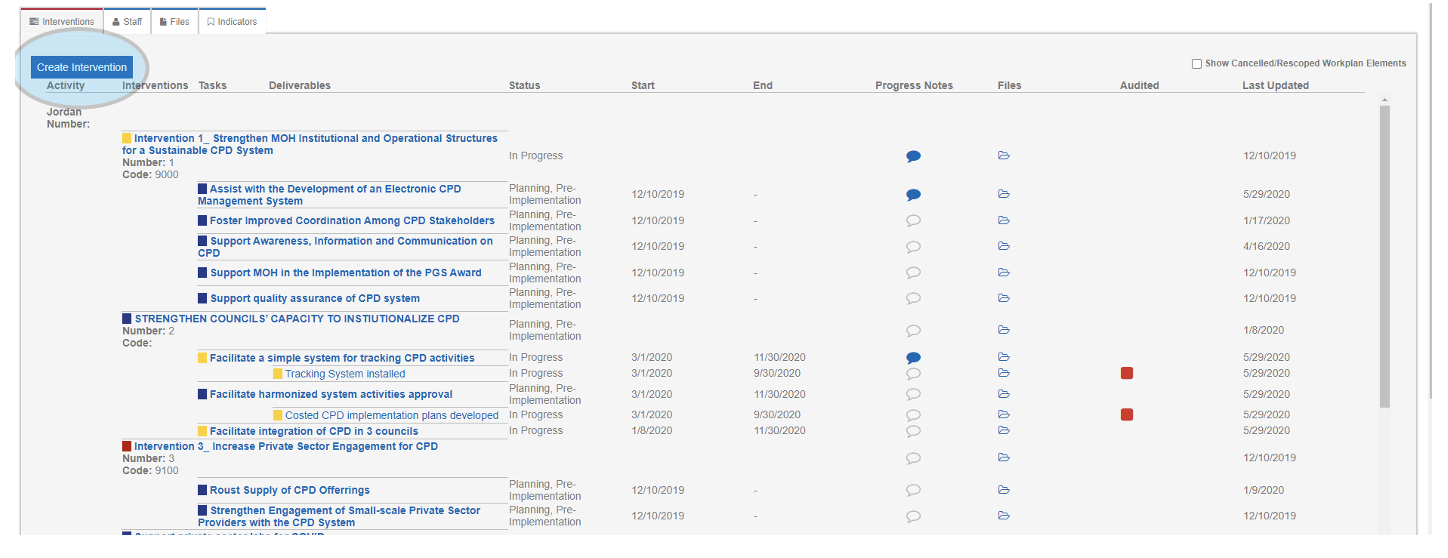This screenshot has height=558, width=1448.
Task: Open progress notes for Support Awareness task
Action: (913, 247)
